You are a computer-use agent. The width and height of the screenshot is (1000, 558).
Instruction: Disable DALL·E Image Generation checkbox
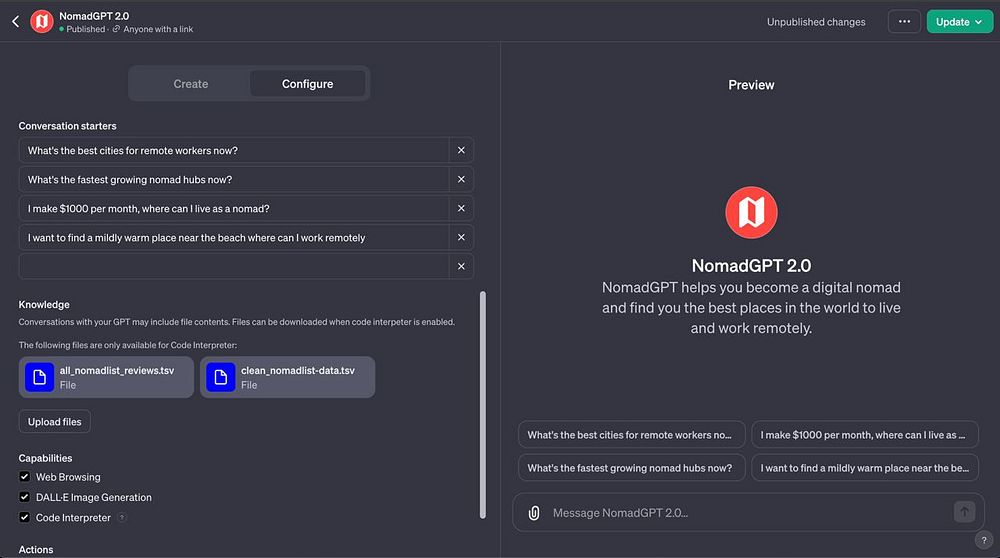pyautogui.click(x=25, y=497)
